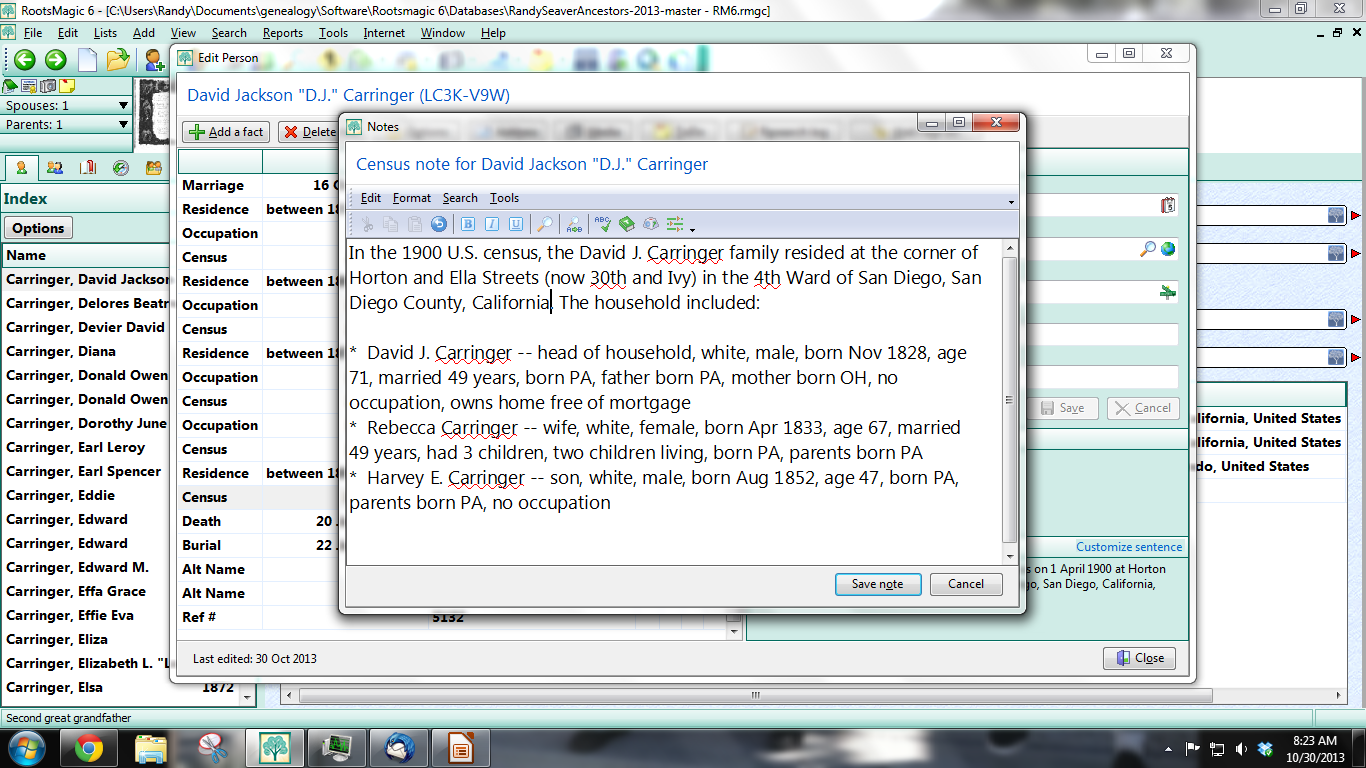The height and width of the screenshot is (768, 1366).
Task: Run spell check in Notes toolbar
Action: tap(603, 224)
